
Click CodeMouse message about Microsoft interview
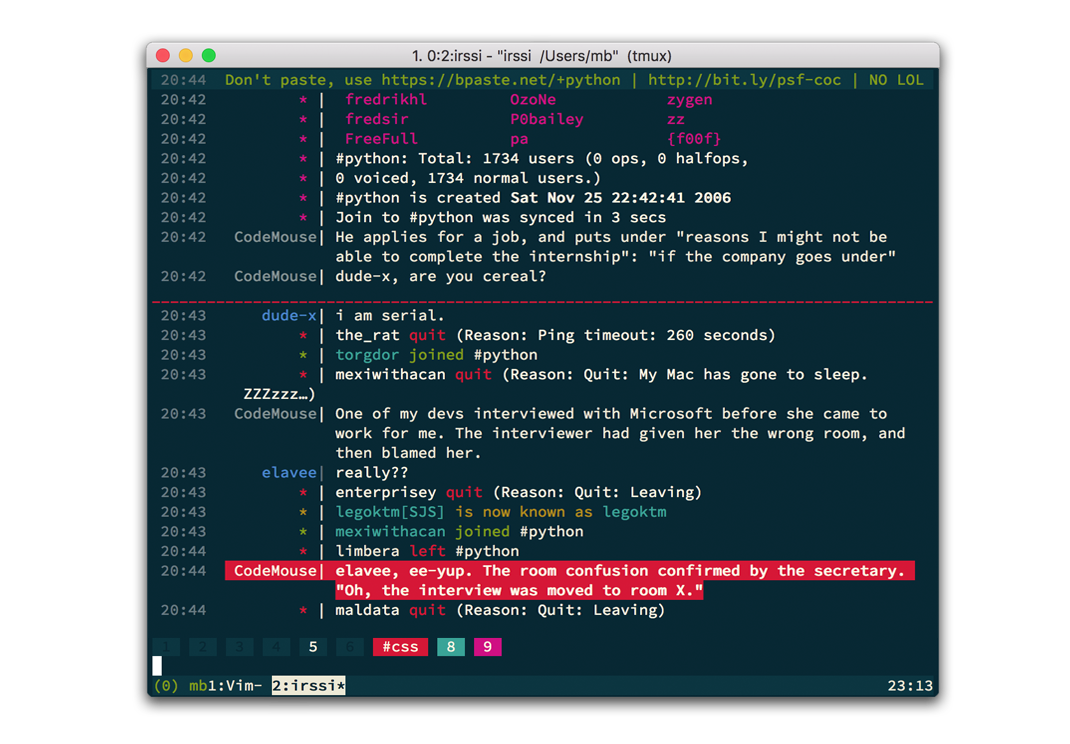(x=620, y=433)
